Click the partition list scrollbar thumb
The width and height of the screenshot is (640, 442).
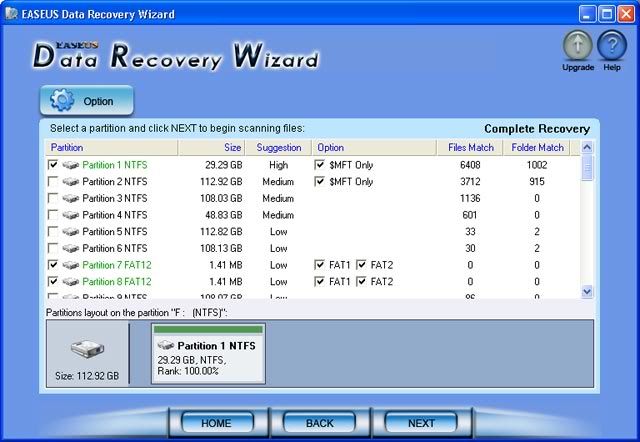[587, 167]
